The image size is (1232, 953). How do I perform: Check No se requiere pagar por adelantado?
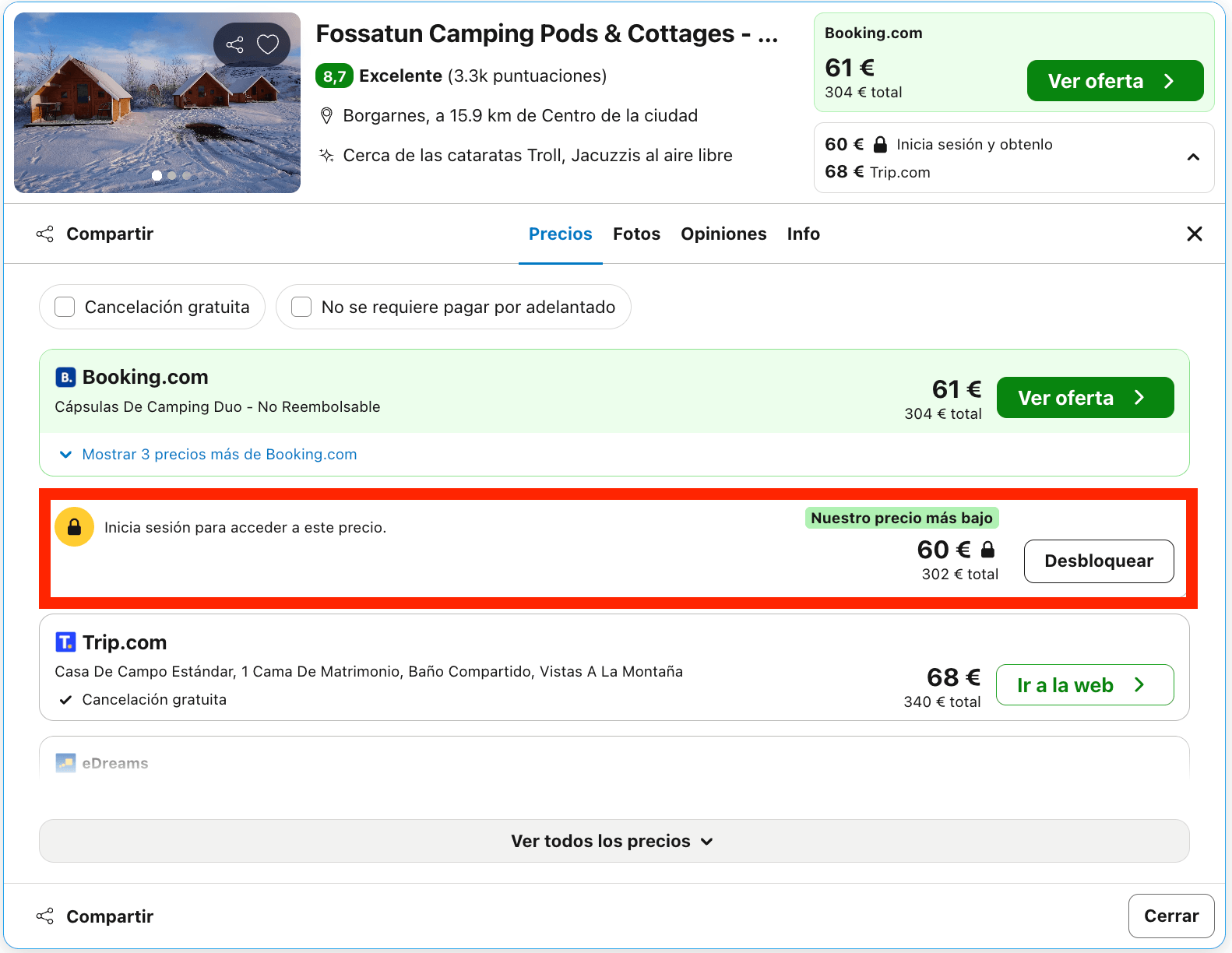301,307
